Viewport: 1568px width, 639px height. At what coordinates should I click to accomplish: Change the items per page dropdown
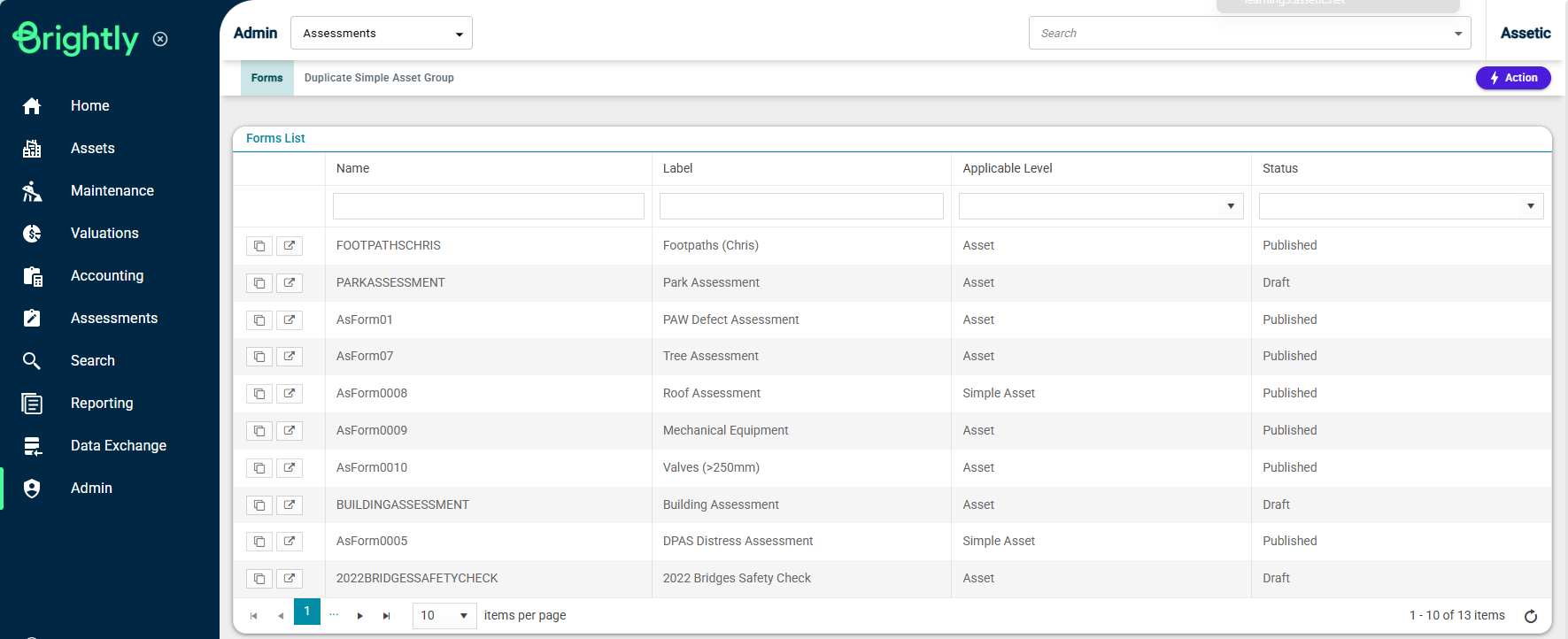pyautogui.click(x=444, y=616)
